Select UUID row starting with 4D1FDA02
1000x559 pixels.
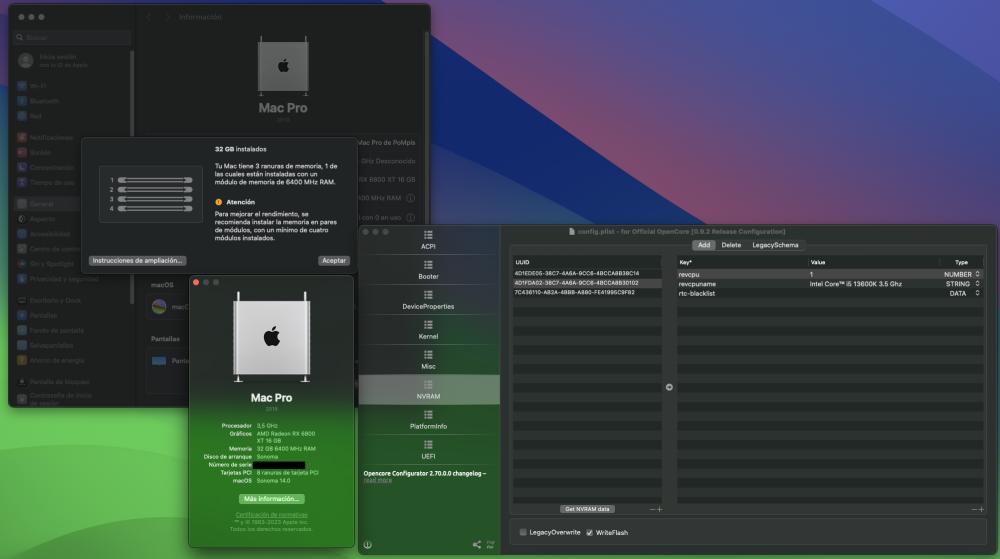pos(587,282)
